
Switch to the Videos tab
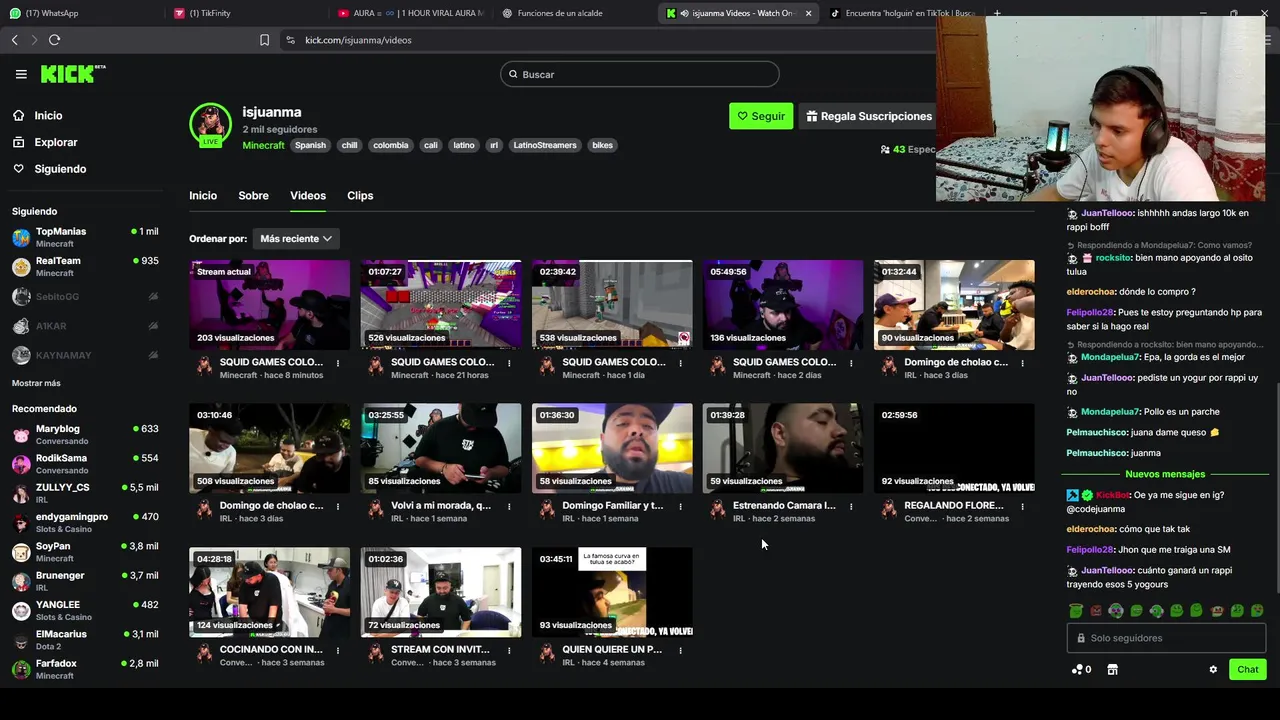pyautogui.click(x=308, y=196)
